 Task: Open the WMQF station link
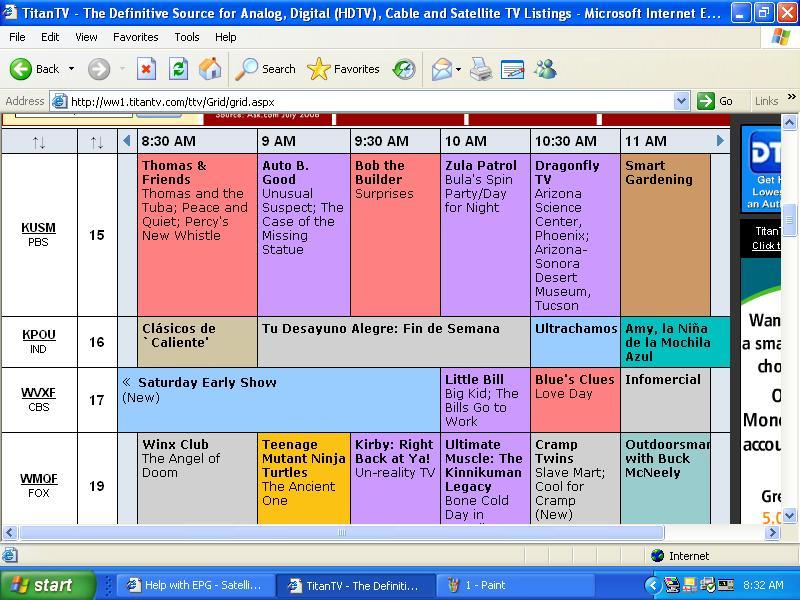(39, 479)
